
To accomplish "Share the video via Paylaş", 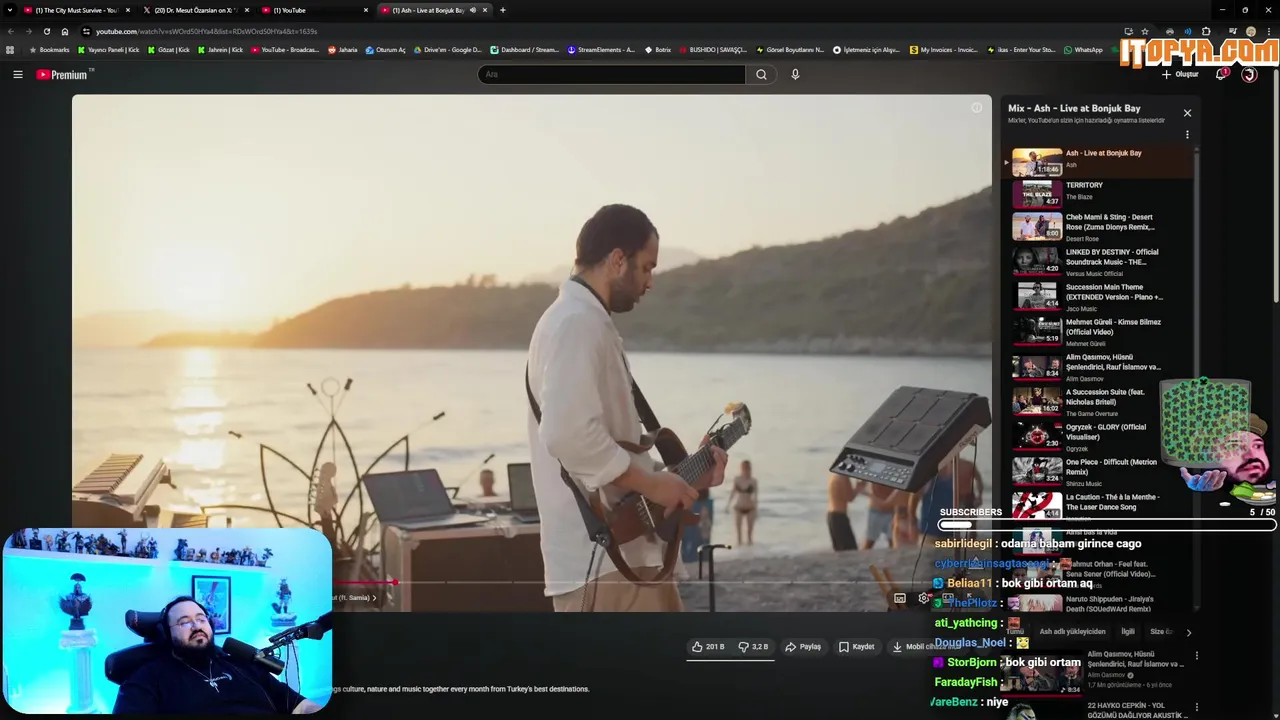I will 803,647.
